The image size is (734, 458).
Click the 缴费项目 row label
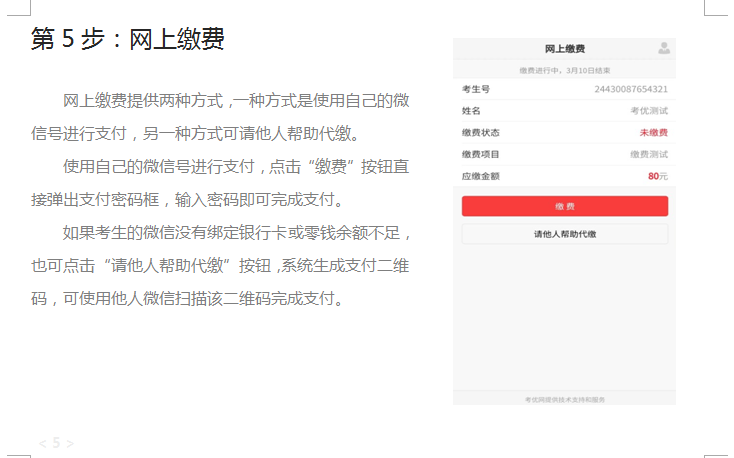[x=480, y=155]
